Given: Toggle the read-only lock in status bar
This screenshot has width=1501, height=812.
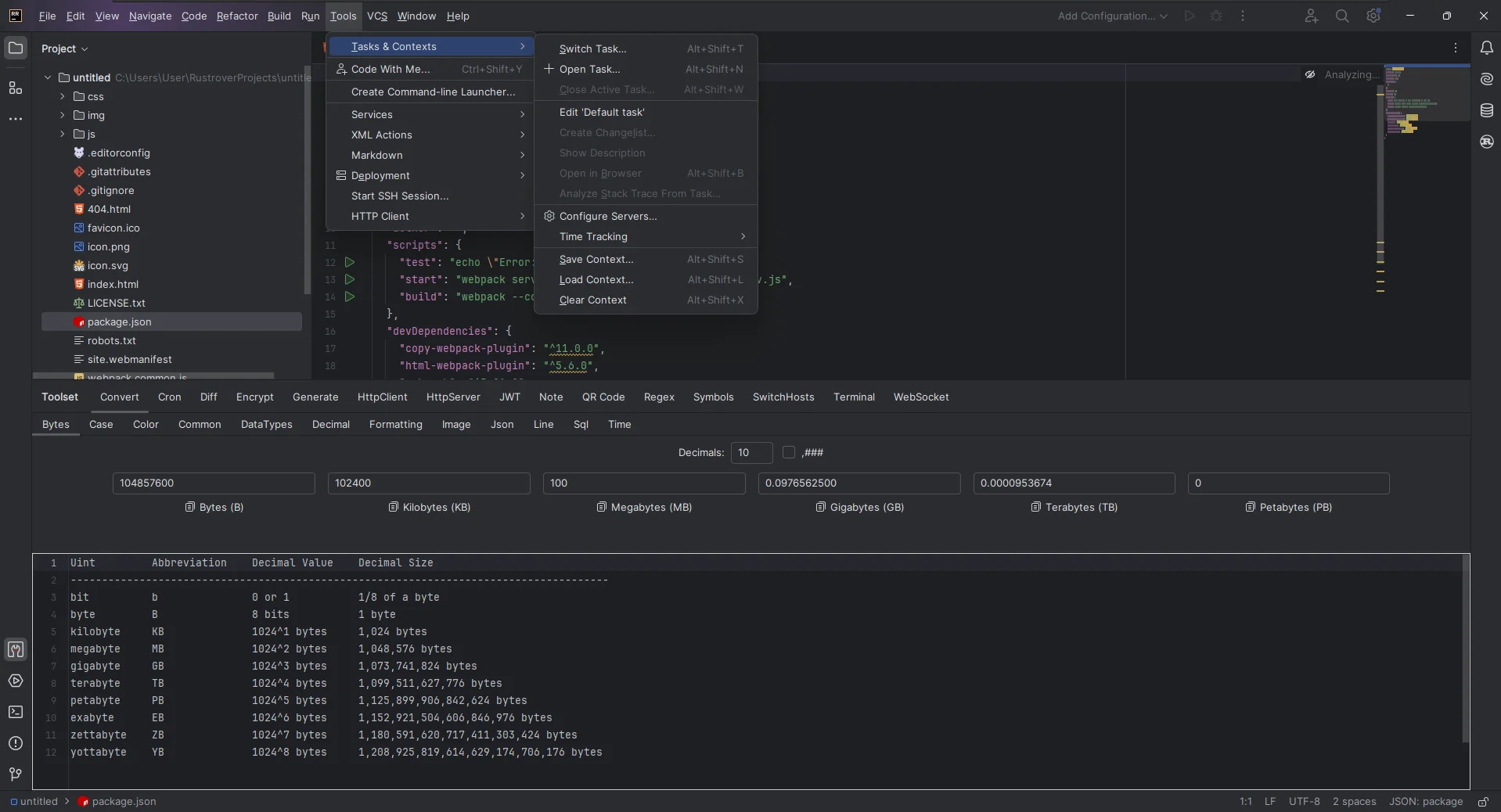Looking at the screenshot, I should [x=1482, y=802].
